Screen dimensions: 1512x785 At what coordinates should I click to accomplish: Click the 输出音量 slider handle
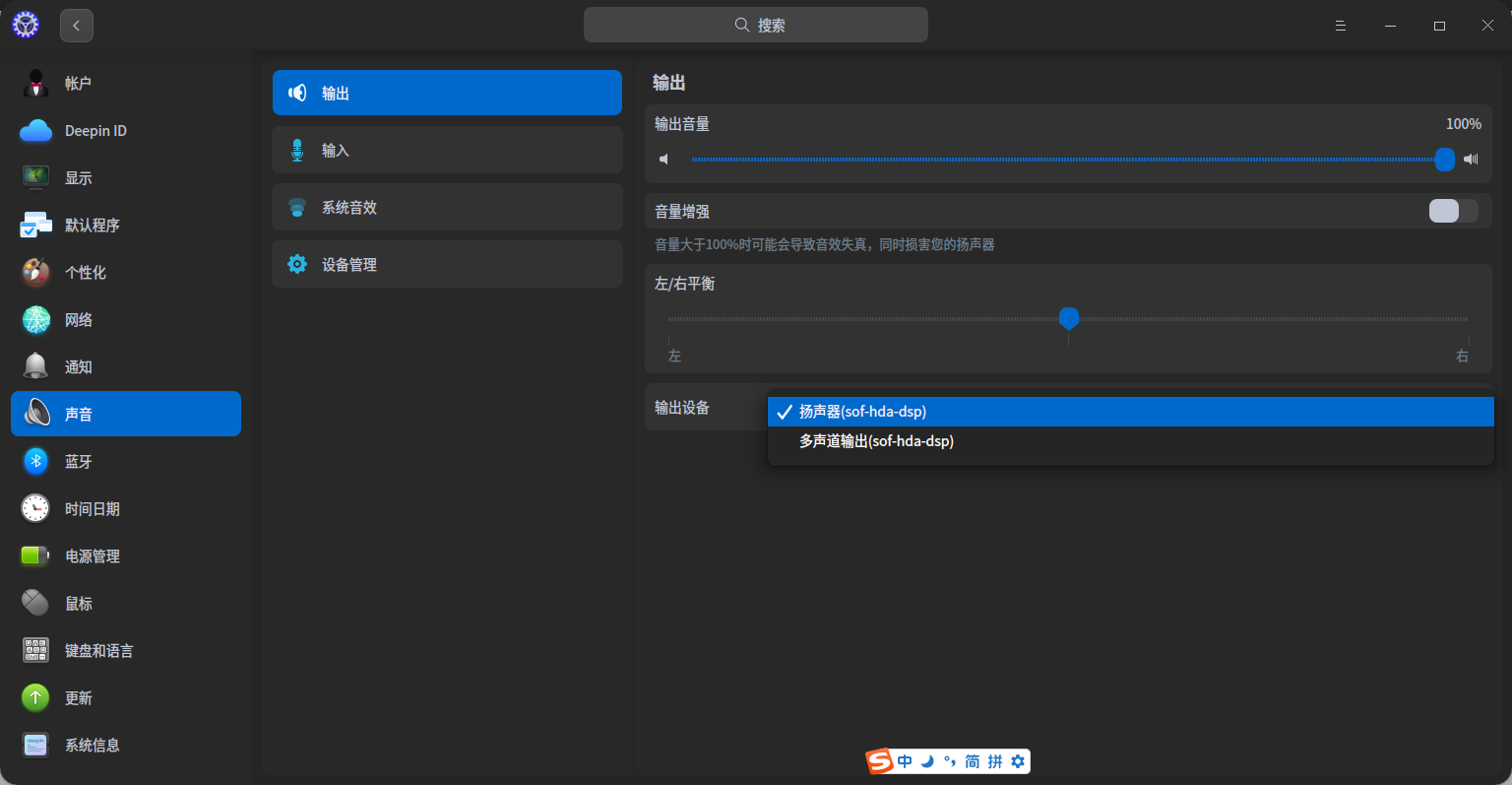[x=1444, y=160]
